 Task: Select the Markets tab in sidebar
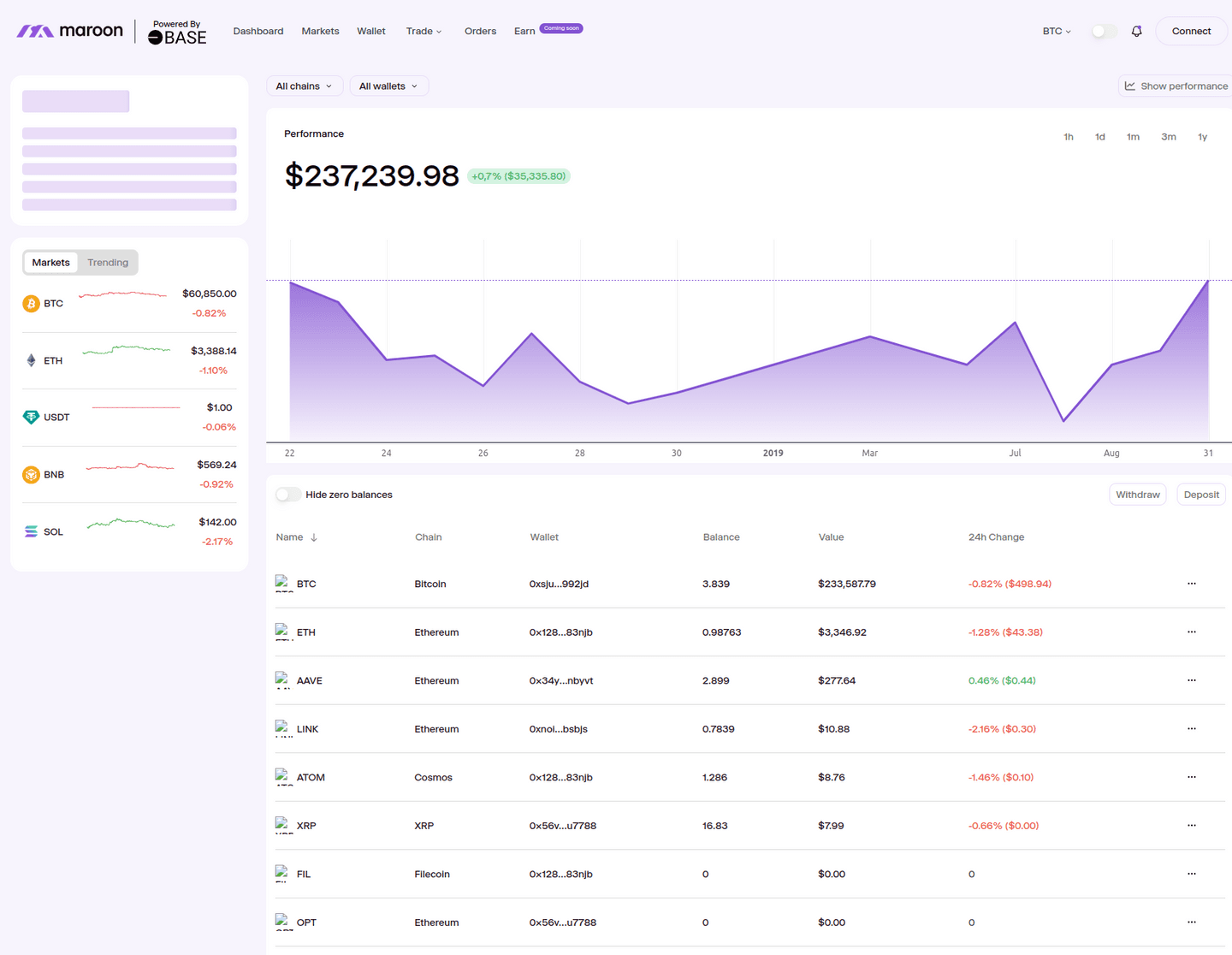coord(50,263)
